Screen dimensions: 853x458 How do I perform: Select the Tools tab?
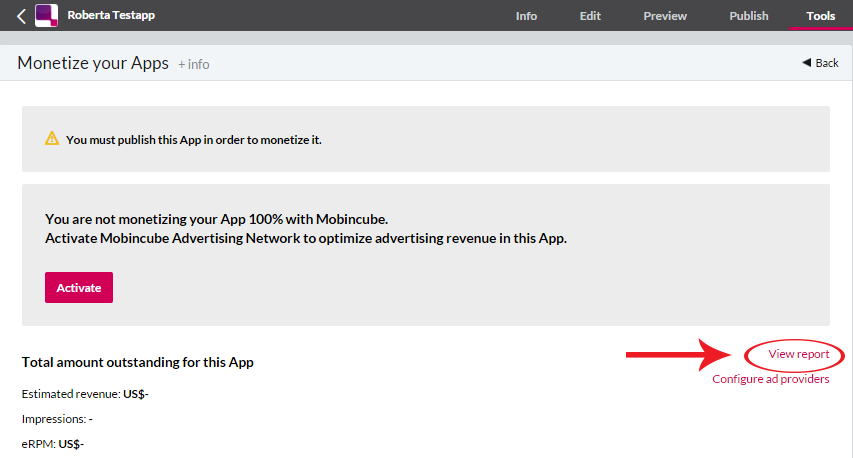[x=820, y=16]
